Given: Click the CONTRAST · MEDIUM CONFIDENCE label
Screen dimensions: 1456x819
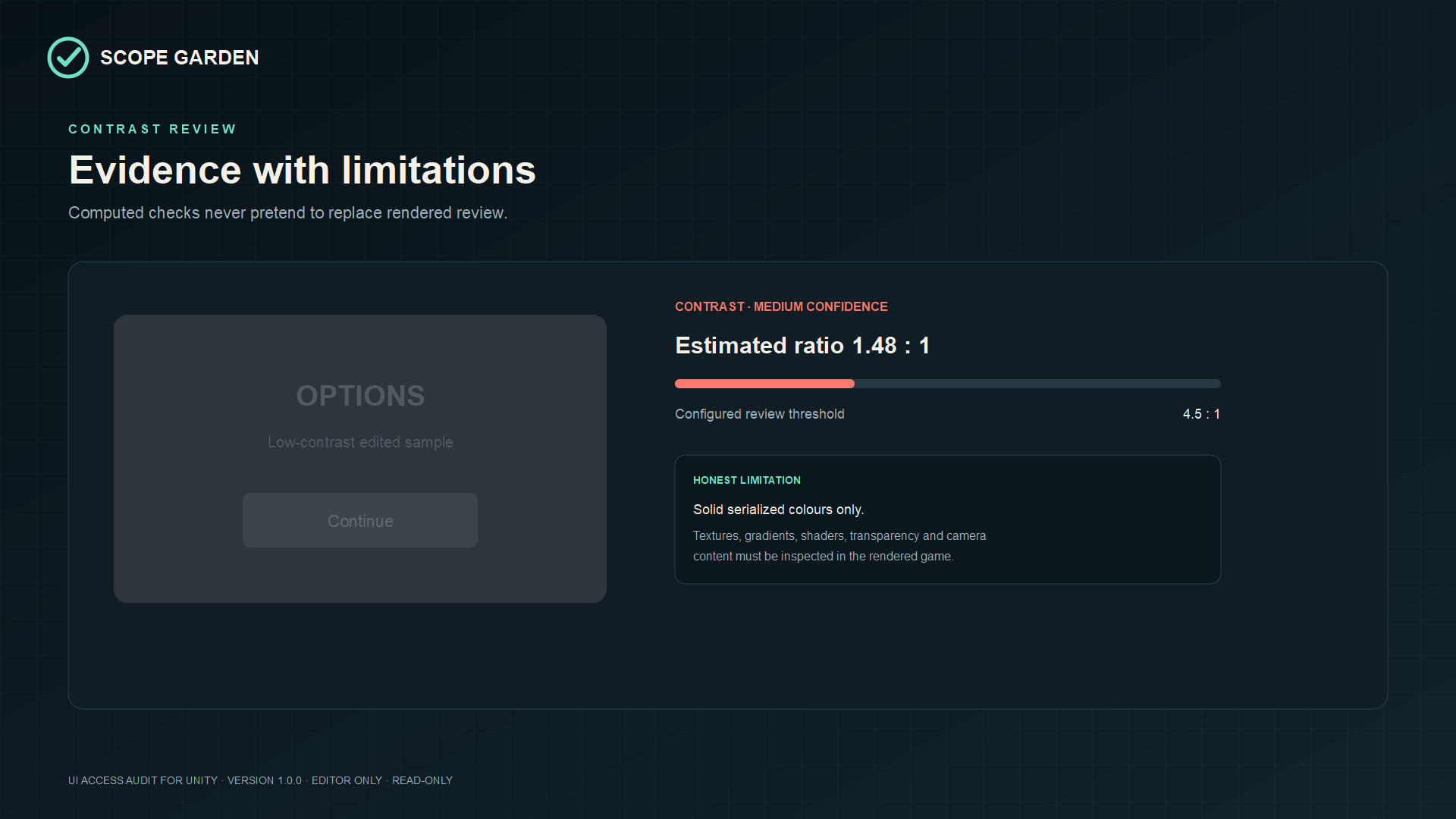Looking at the screenshot, I should pyautogui.click(x=781, y=306).
